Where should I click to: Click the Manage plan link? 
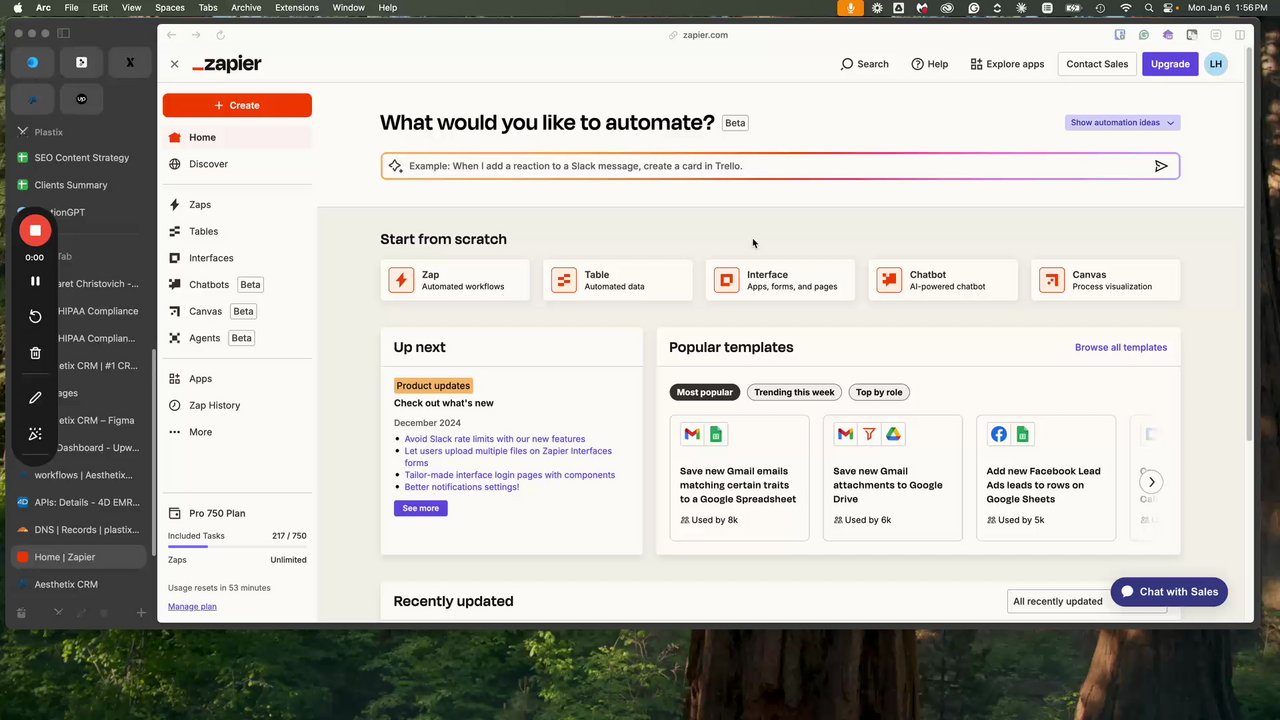(x=192, y=606)
